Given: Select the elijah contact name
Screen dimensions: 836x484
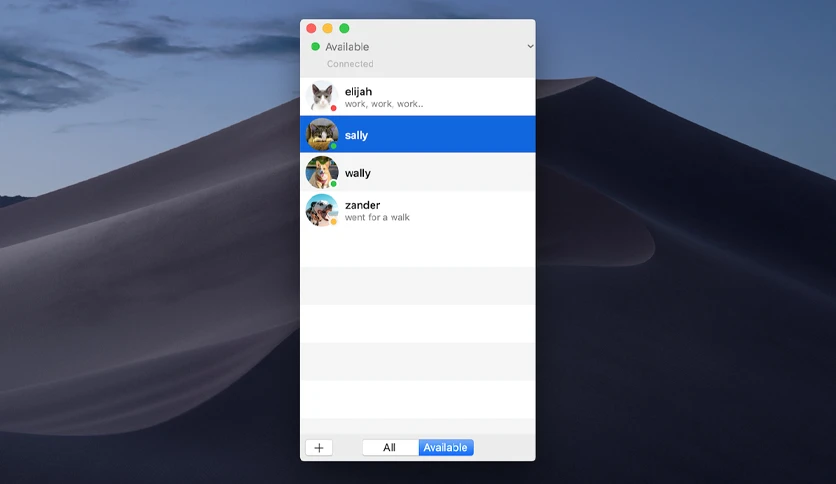Looking at the screenshot, I should tap(358, 91).
